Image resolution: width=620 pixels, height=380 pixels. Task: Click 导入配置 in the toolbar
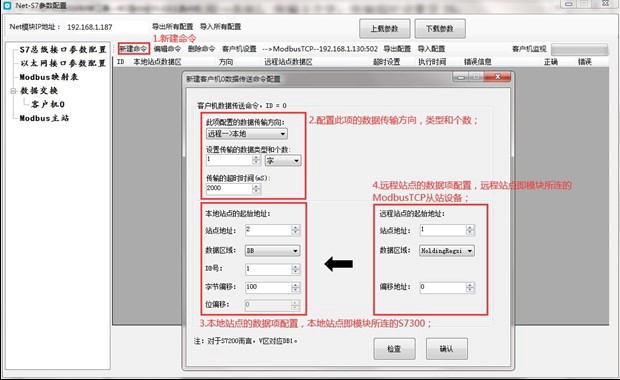431,49
